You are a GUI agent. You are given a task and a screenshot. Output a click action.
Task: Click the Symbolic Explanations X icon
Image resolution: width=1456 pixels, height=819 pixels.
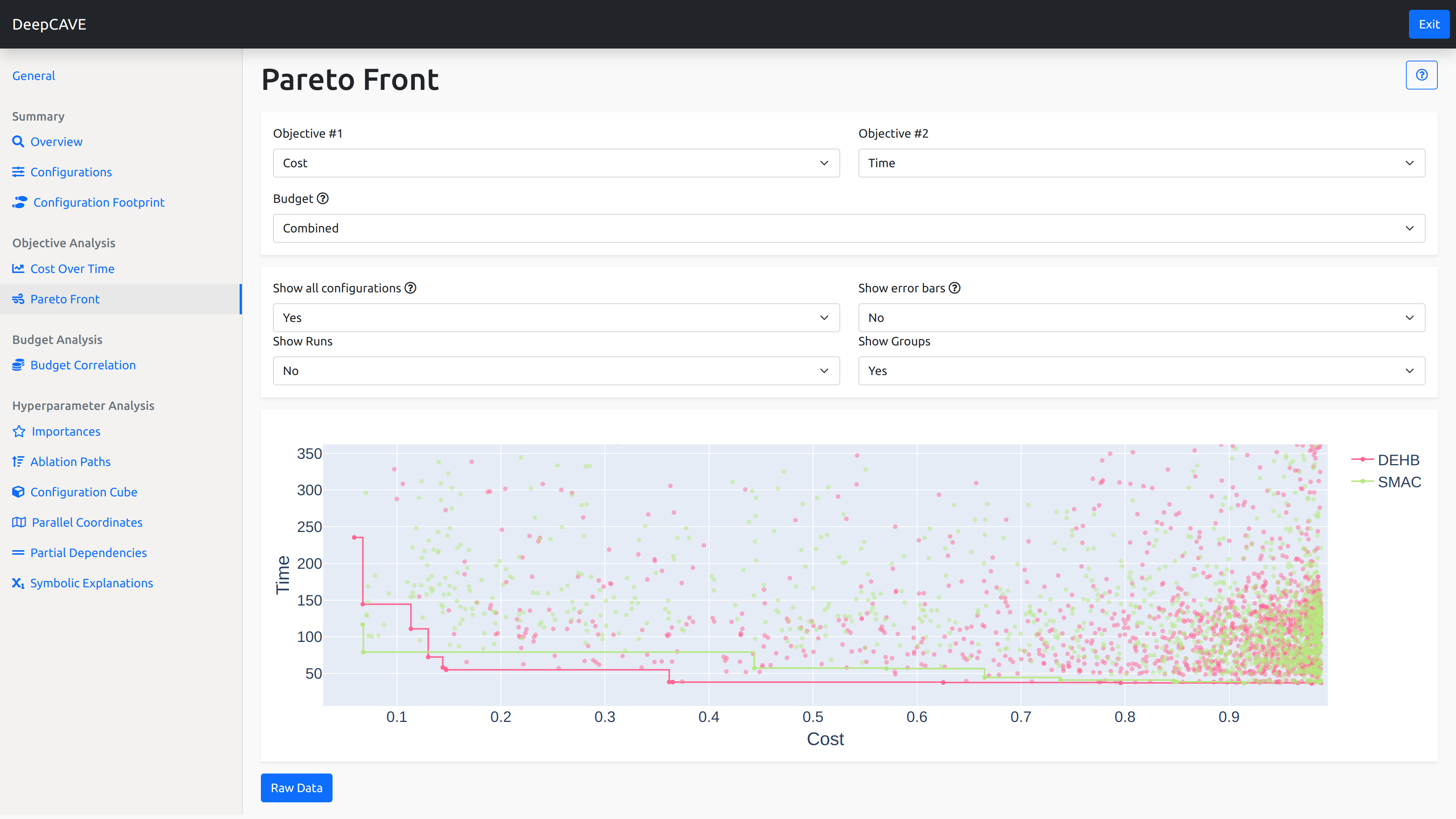coord(18,583)
